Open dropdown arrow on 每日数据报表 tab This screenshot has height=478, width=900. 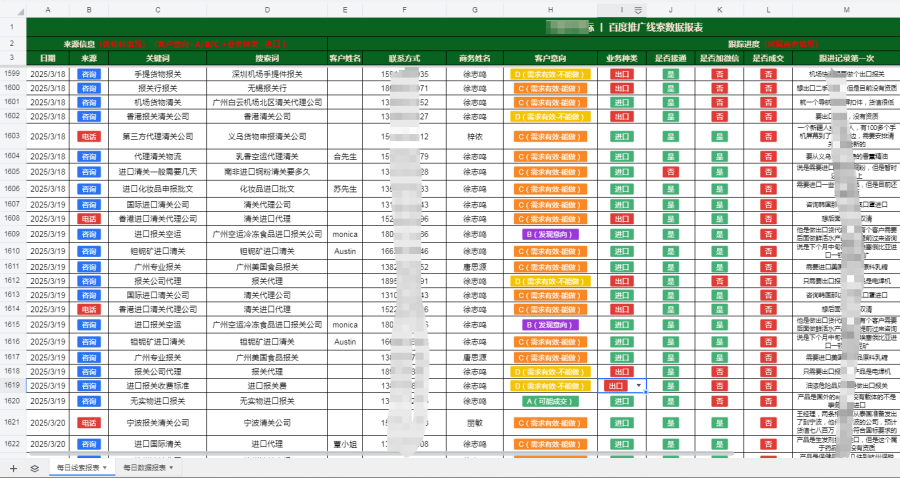[x=172, y=467]
